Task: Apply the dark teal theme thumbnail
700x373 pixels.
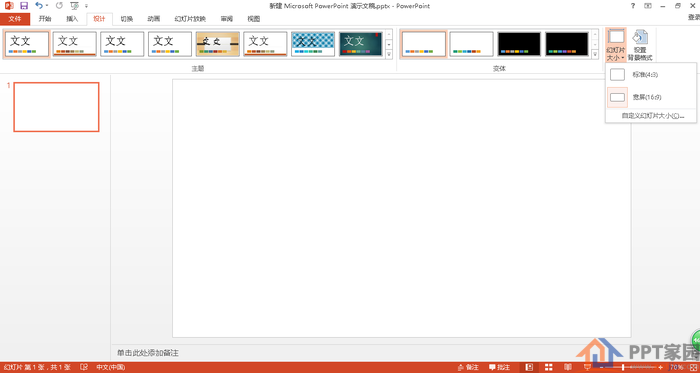Action: click(x=361, y=44)
